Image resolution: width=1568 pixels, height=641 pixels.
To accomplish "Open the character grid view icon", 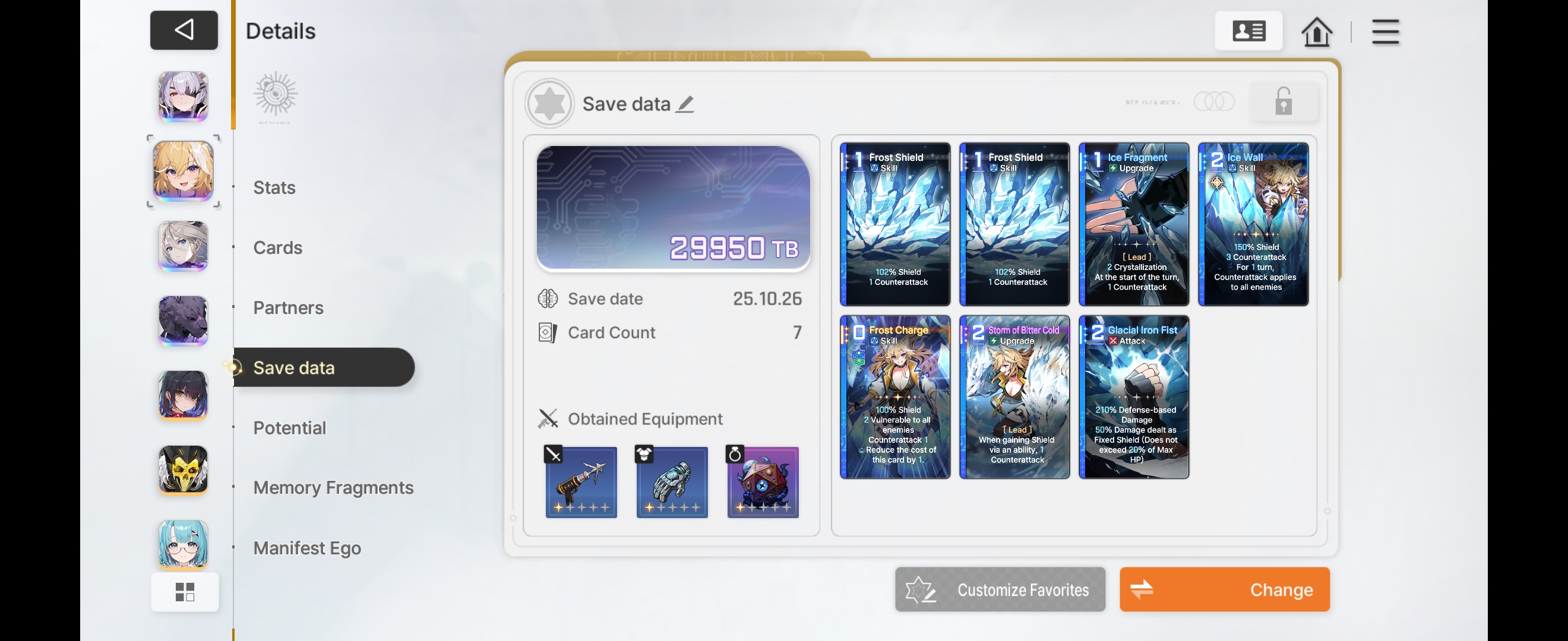I will (185, 592).
